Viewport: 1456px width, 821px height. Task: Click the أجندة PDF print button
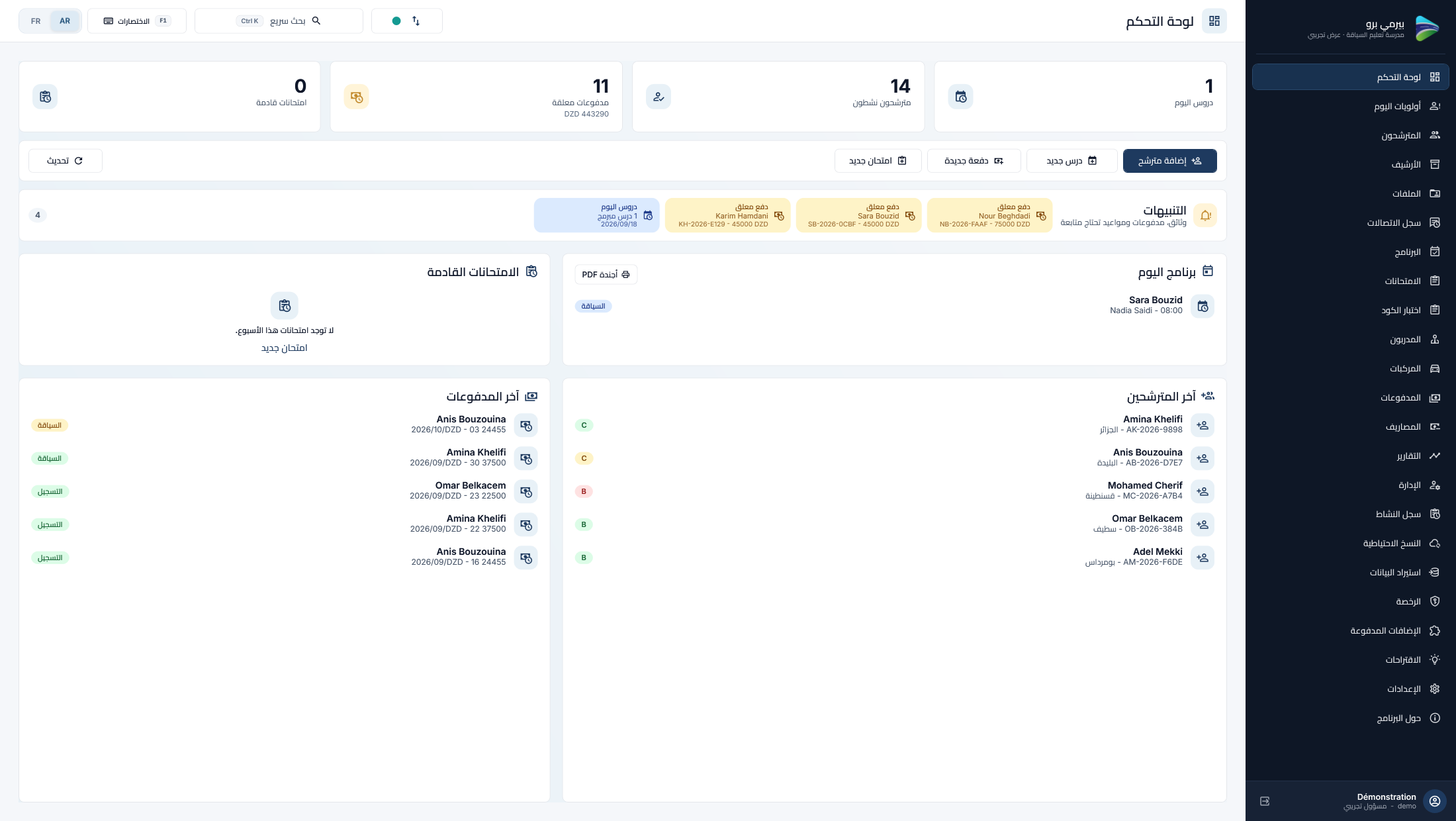click(x=606, y=274)
